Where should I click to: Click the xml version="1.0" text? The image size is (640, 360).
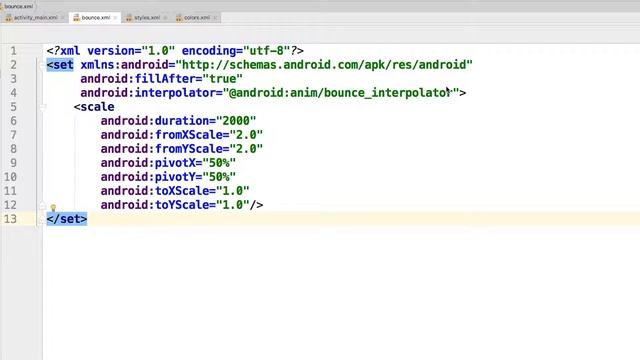118,51
